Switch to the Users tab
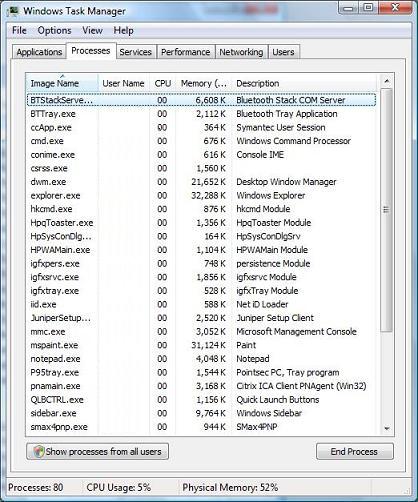 click(283, 52)
